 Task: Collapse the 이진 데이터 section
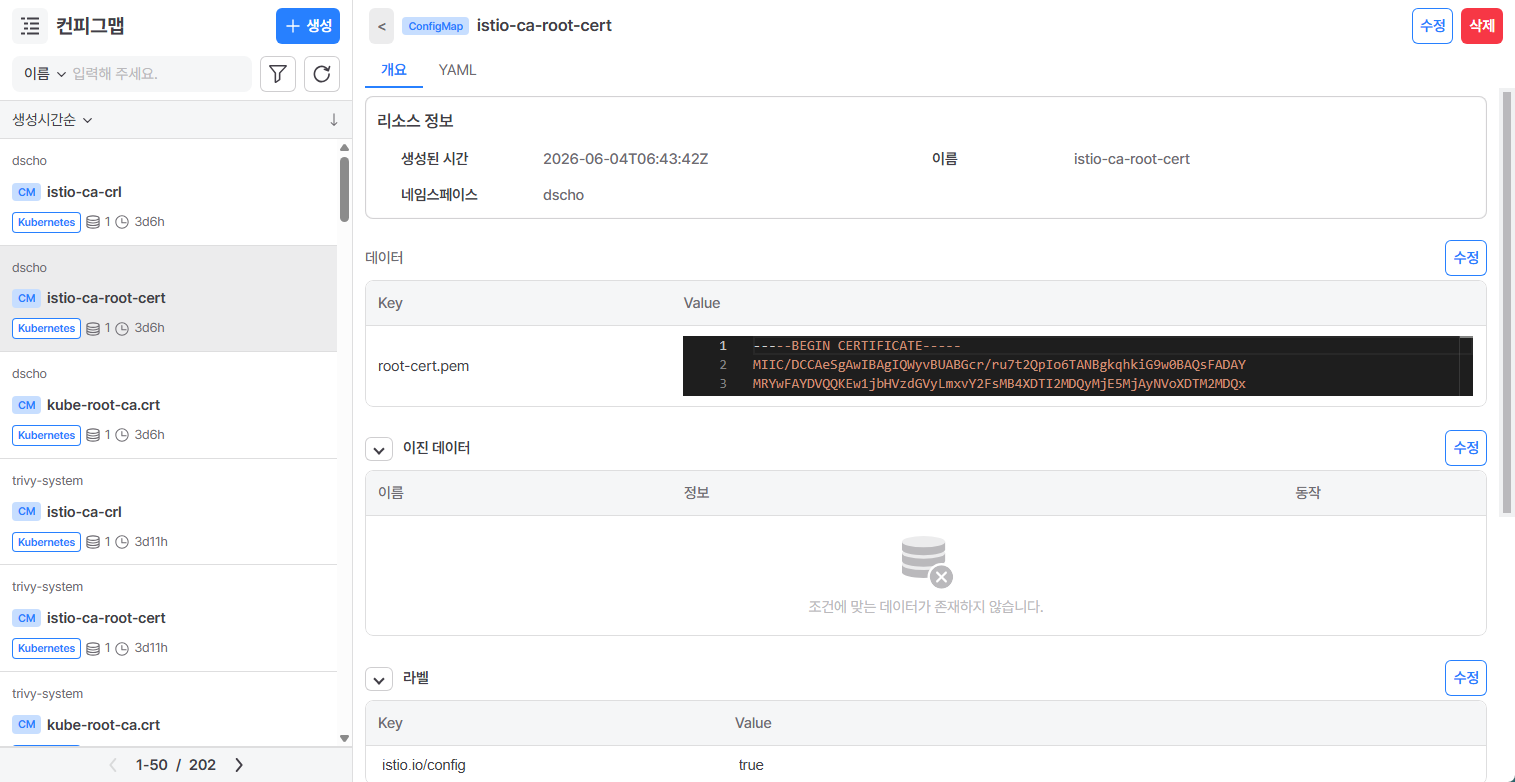379,449
